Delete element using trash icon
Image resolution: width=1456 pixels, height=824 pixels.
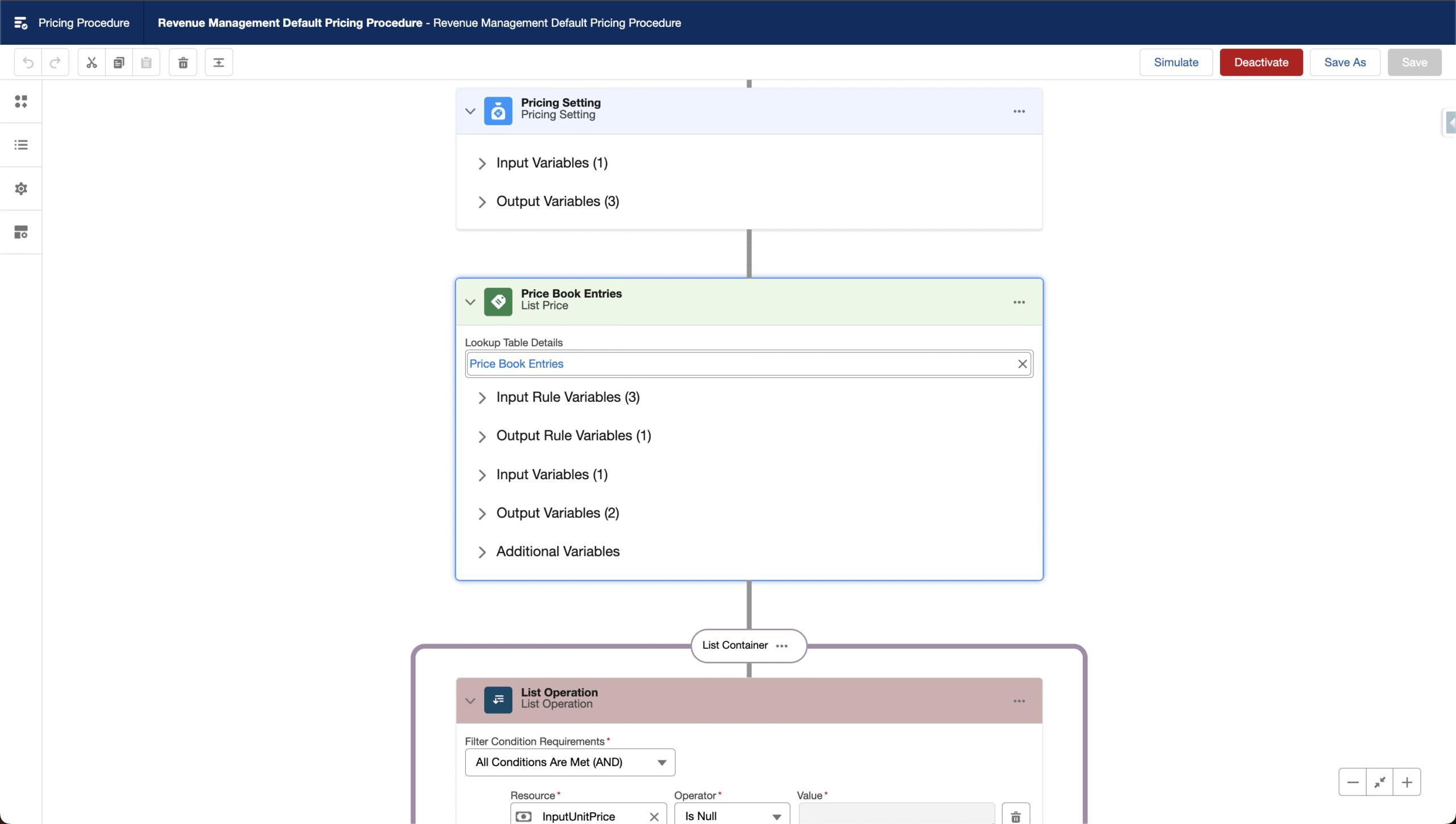[x=183, y=62]
